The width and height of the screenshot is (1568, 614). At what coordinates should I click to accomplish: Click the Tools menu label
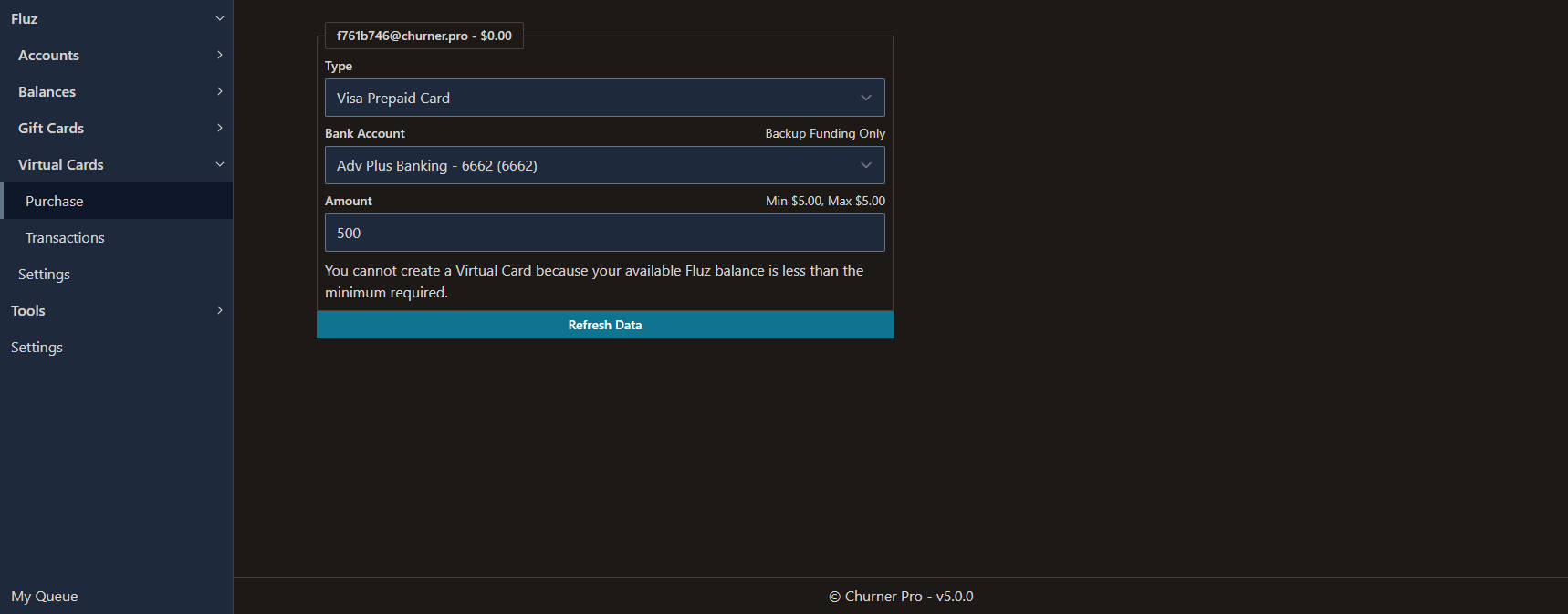tap(28, 310)
